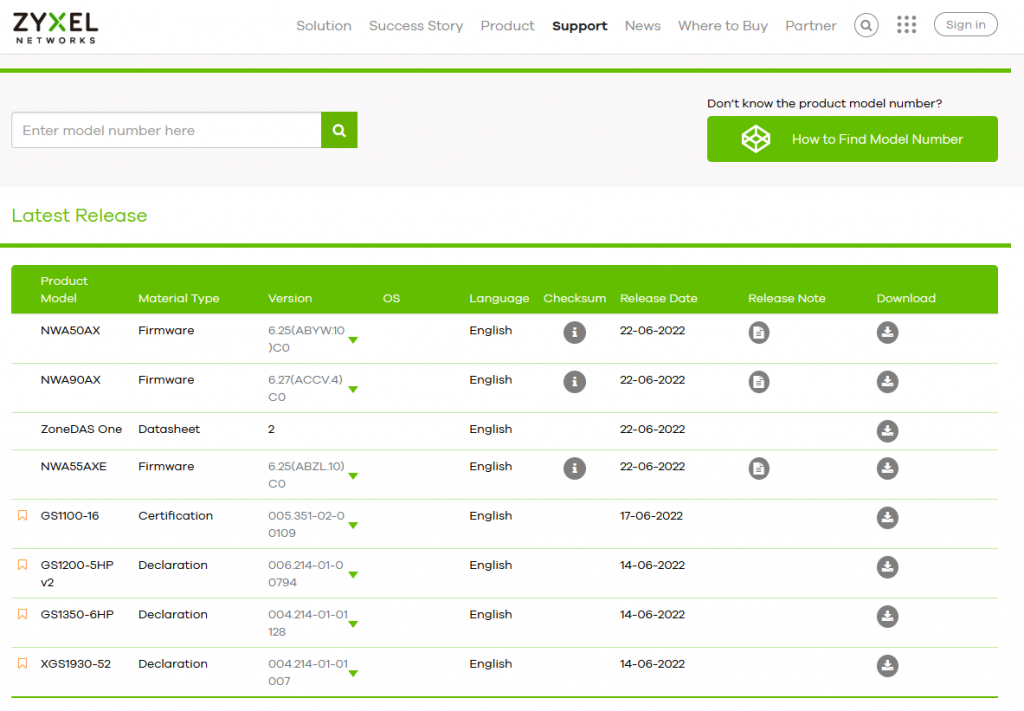Select the NWA55AXE product model cell
This screenshot has height=711, width=1024.
coord(74,466)
